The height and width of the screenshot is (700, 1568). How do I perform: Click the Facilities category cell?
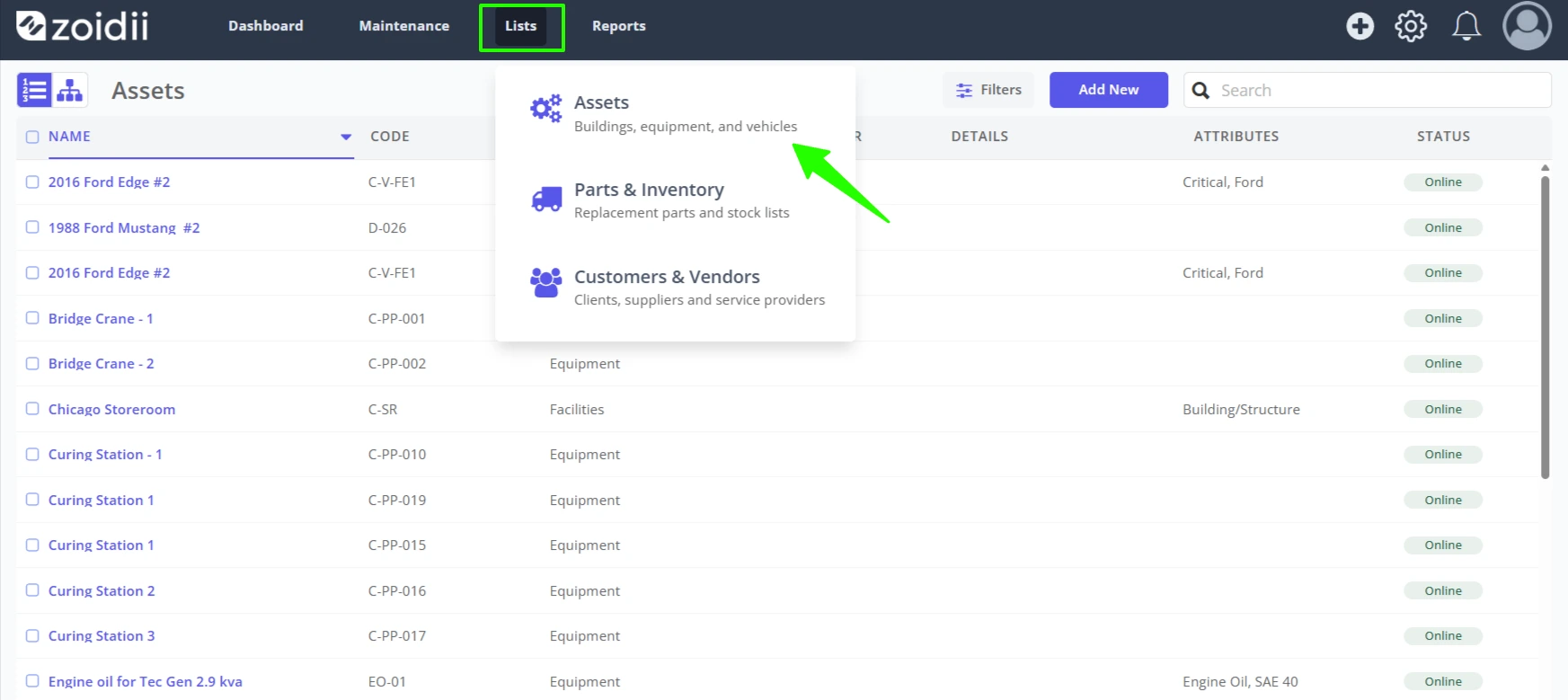pyautogui.click(x=577, y=409)
